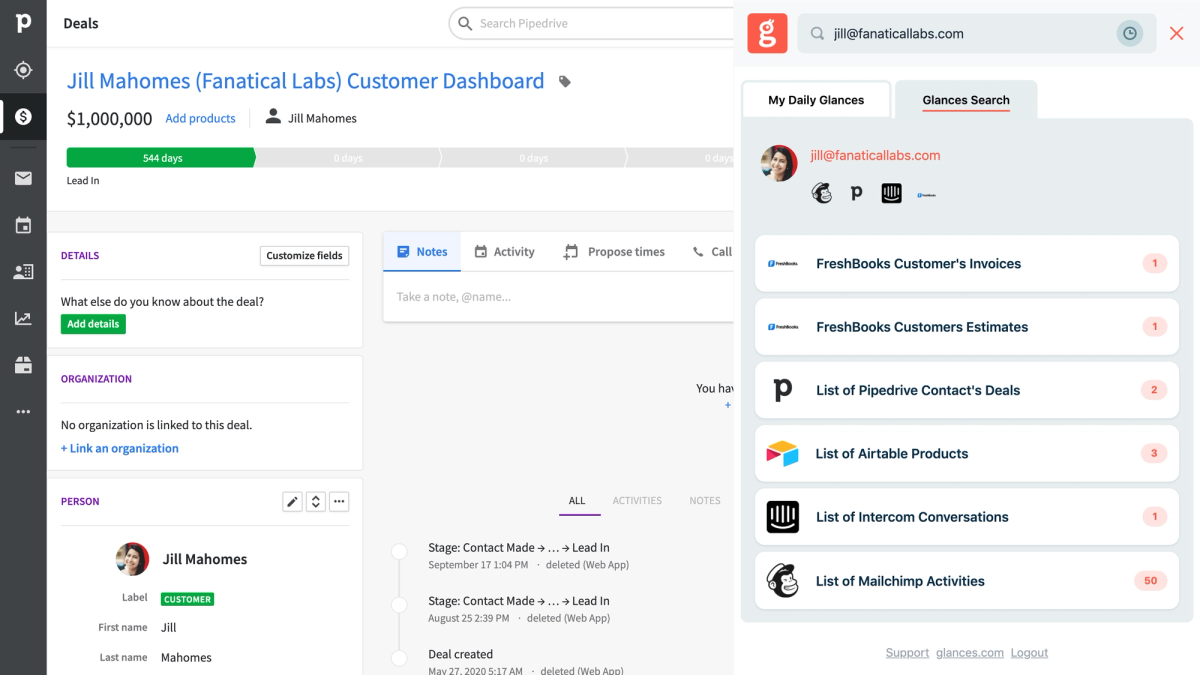Open List of Intercom Conversations card
The width and height of the screenshot is (1200, 675).
(967, 517)
